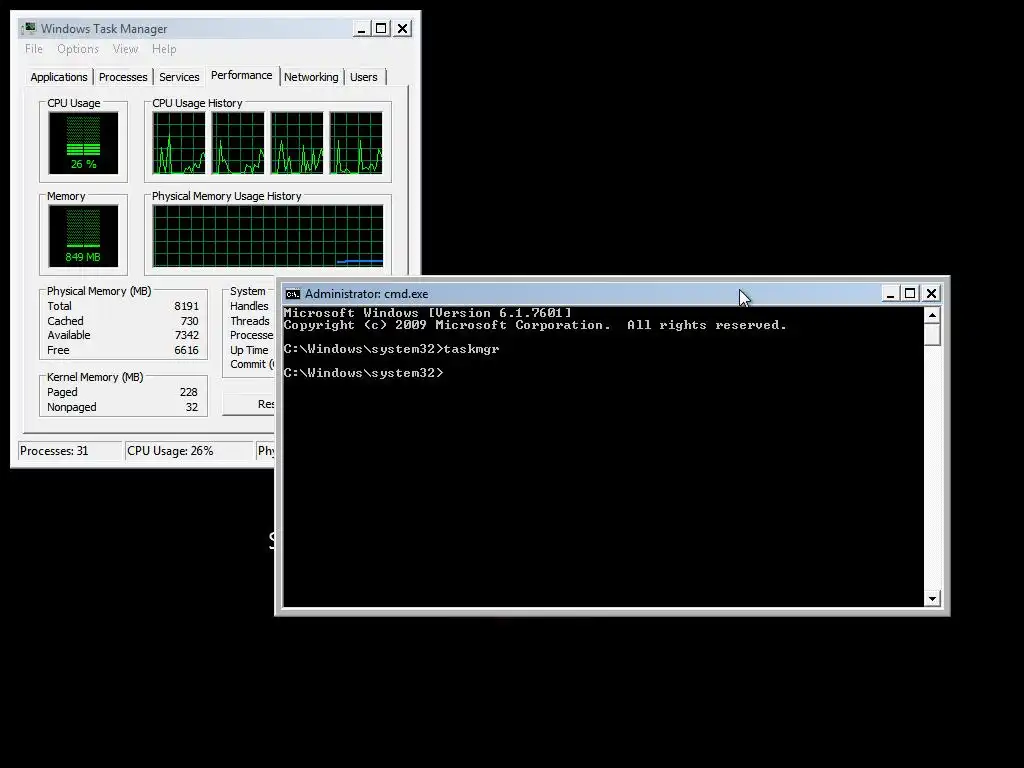Screen dimensions: 1024x768
Task: Click the CPU Usage 26 % gauge
Action: (84, 143)
